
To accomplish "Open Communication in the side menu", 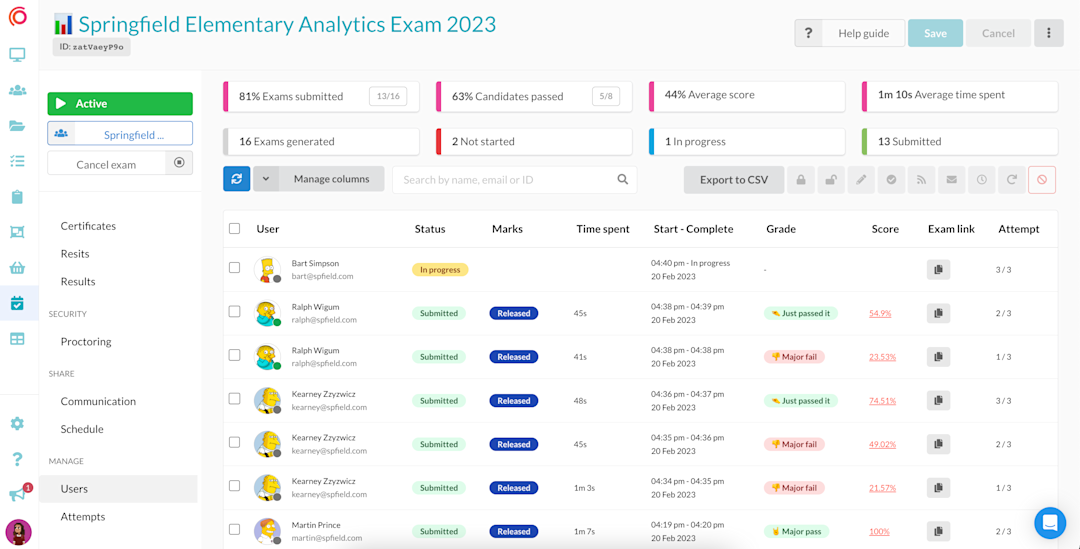I will pos(98,401).
